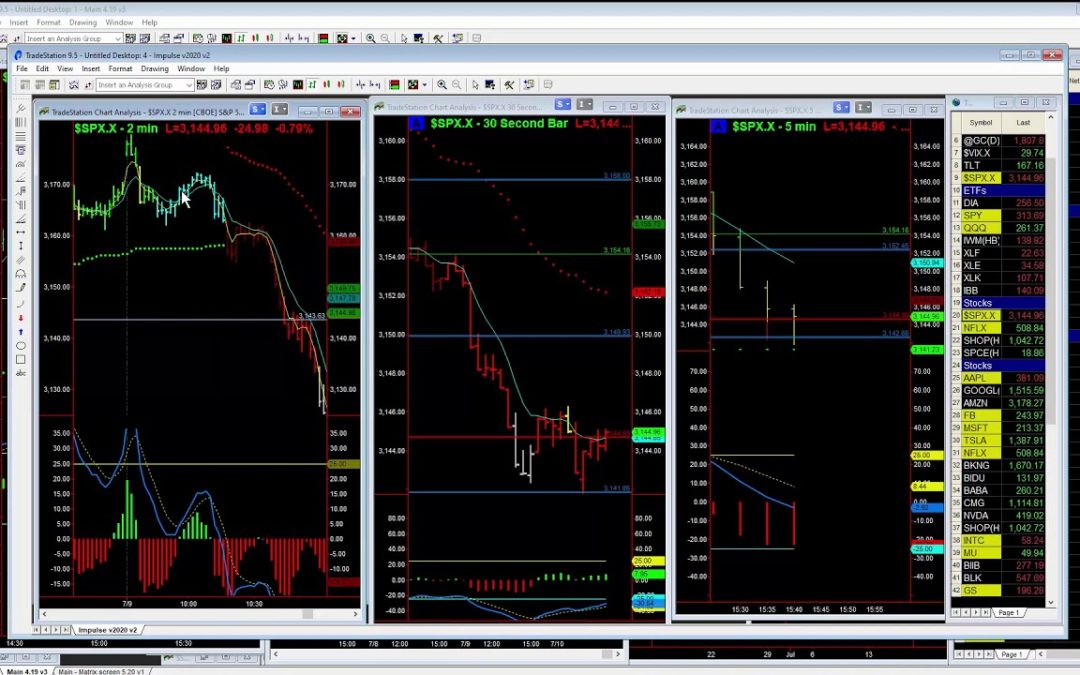1080x675 pixels.
Task: Open the Drawing menu in front window
Action: click(x=154, y=69)
